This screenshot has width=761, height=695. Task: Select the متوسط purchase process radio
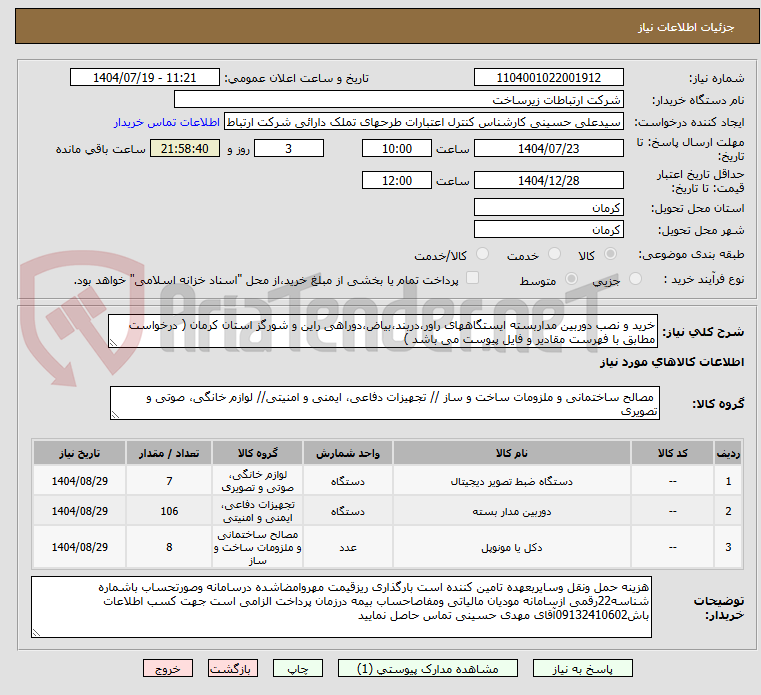tap(573, 280)
